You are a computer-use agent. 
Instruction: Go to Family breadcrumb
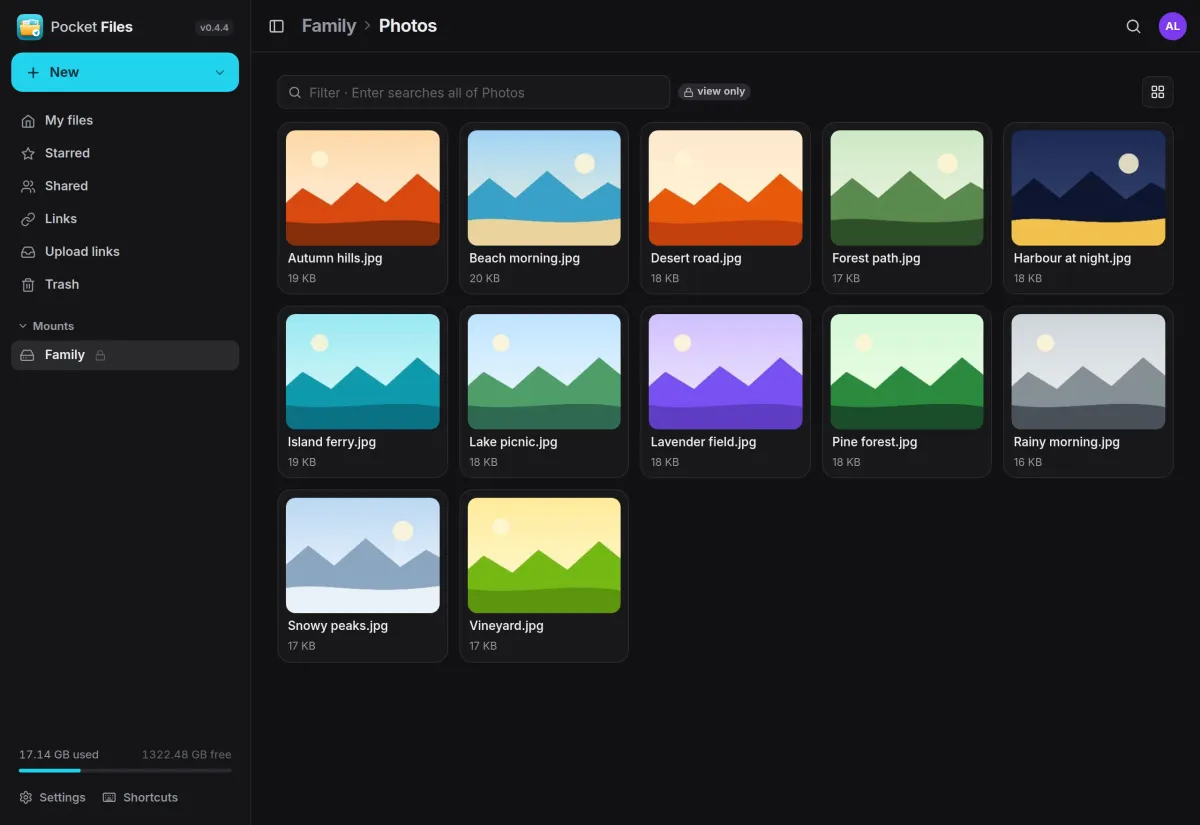tap(329, 26)
